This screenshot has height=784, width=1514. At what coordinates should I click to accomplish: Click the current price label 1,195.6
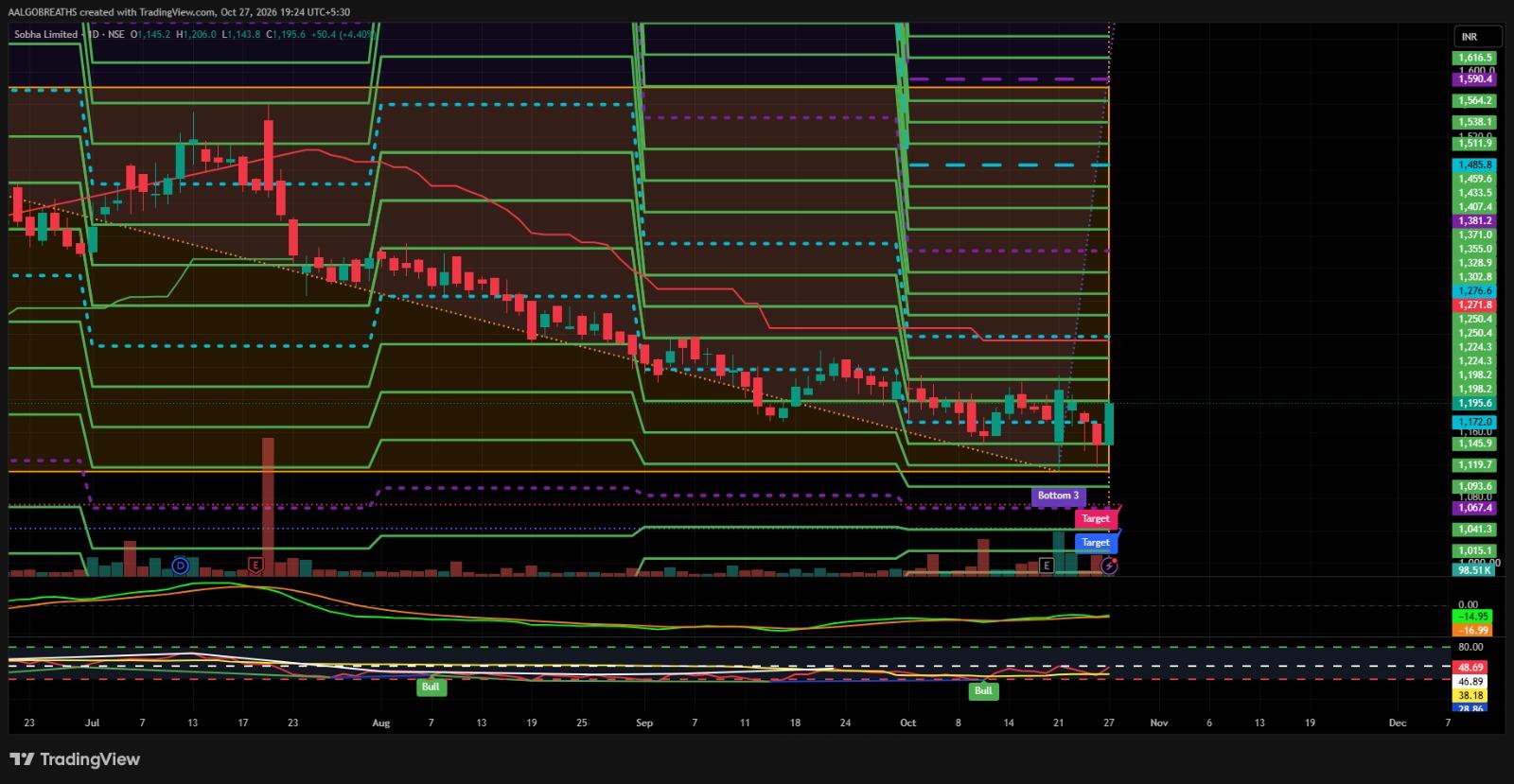pyautogui.click(x=1474, y=403)
